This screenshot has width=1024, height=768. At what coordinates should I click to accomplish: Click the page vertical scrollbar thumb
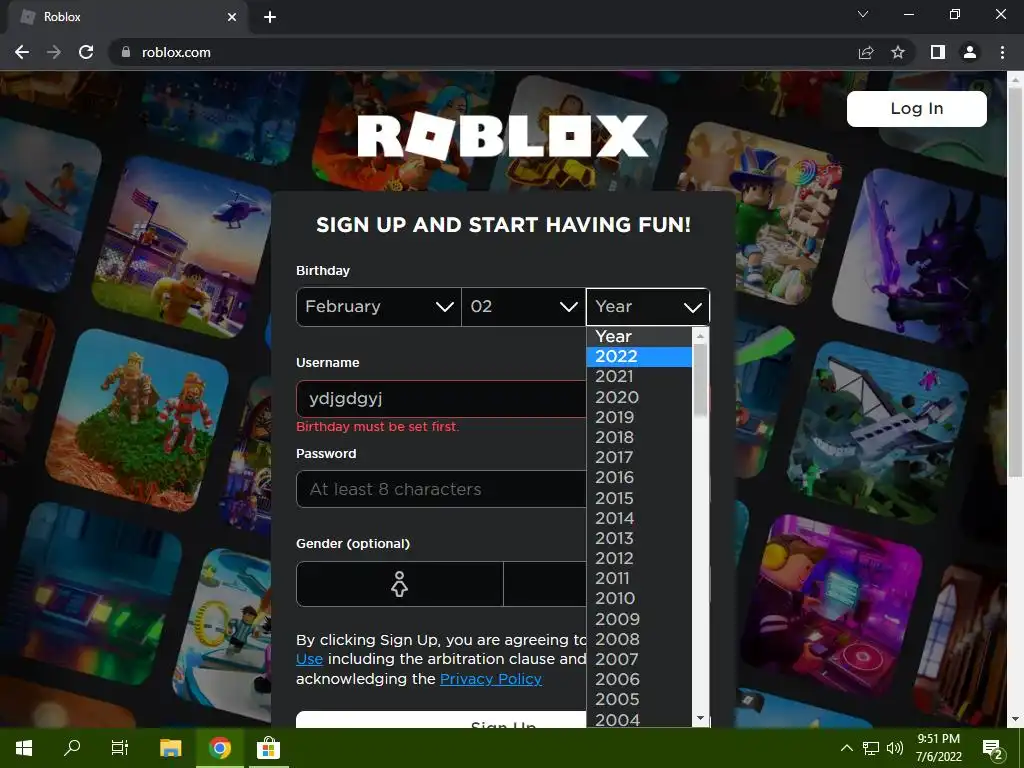click(x=1016, y=281)
